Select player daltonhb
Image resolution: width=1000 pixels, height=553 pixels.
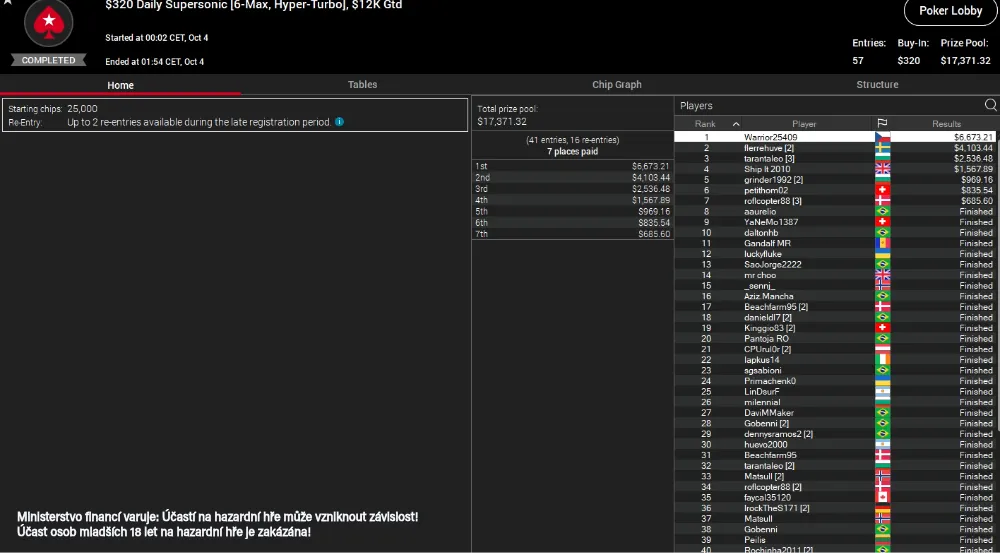[x=761, y=233]
